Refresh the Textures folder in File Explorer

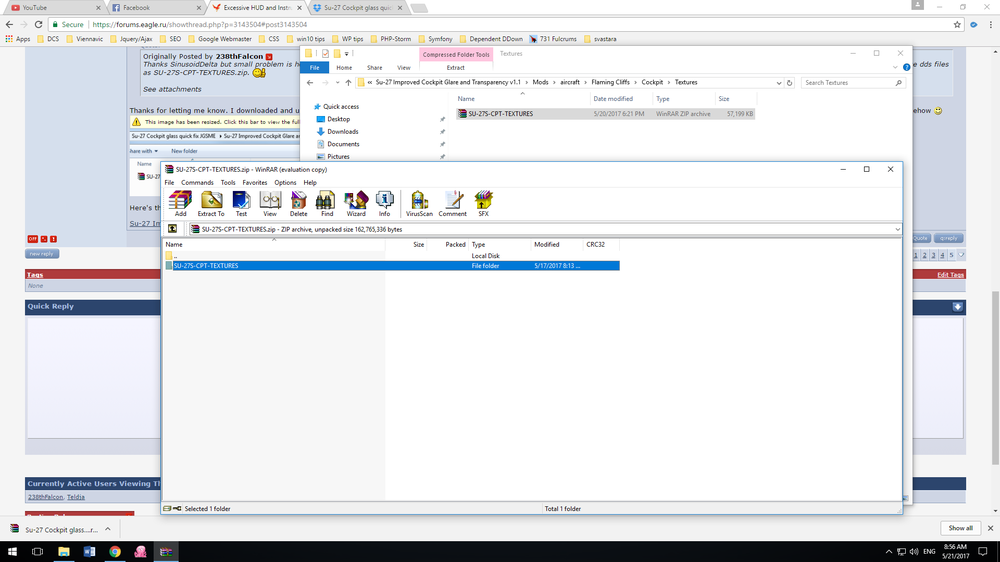click(790, 82)
